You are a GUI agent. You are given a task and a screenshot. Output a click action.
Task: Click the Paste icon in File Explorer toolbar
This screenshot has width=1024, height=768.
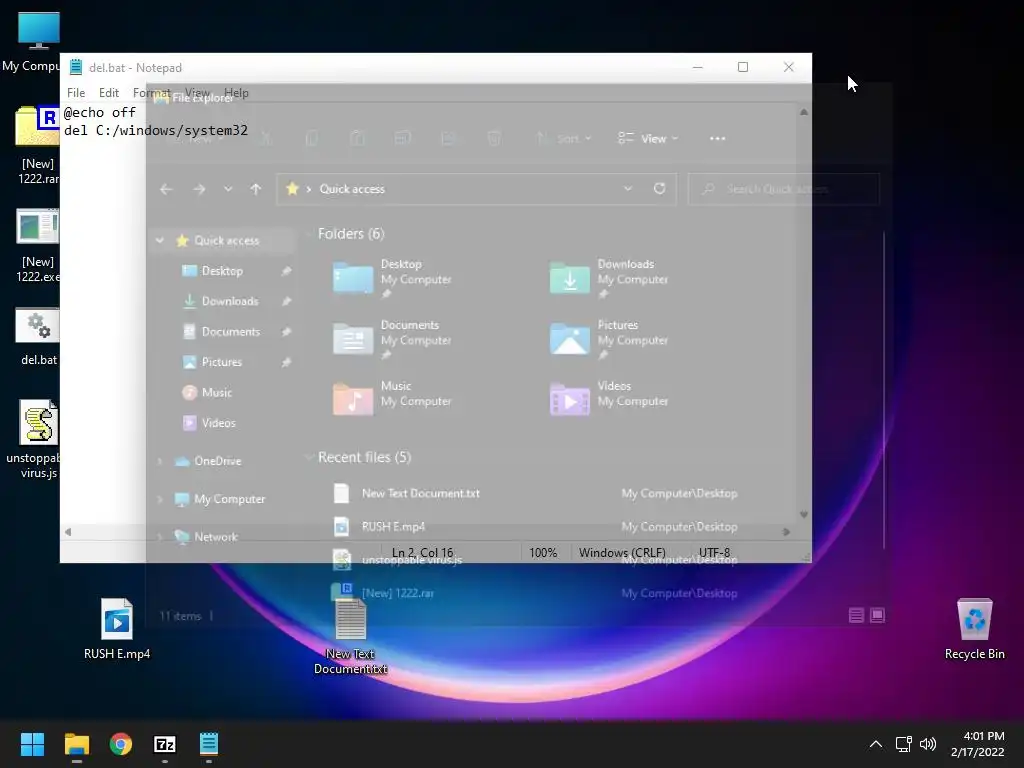click(x=357, y=138)
